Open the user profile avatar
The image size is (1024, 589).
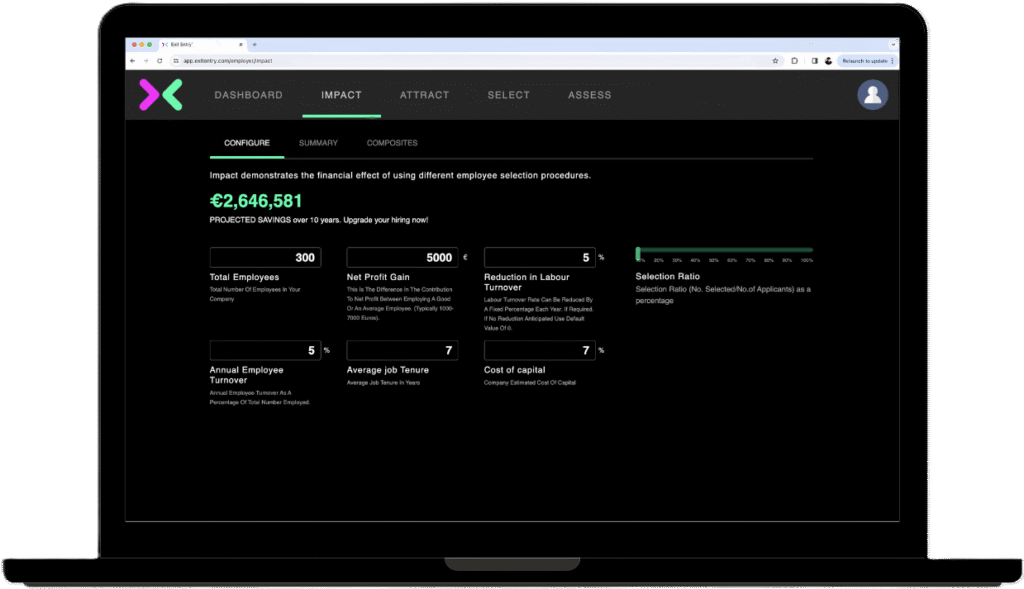(872, 95)
